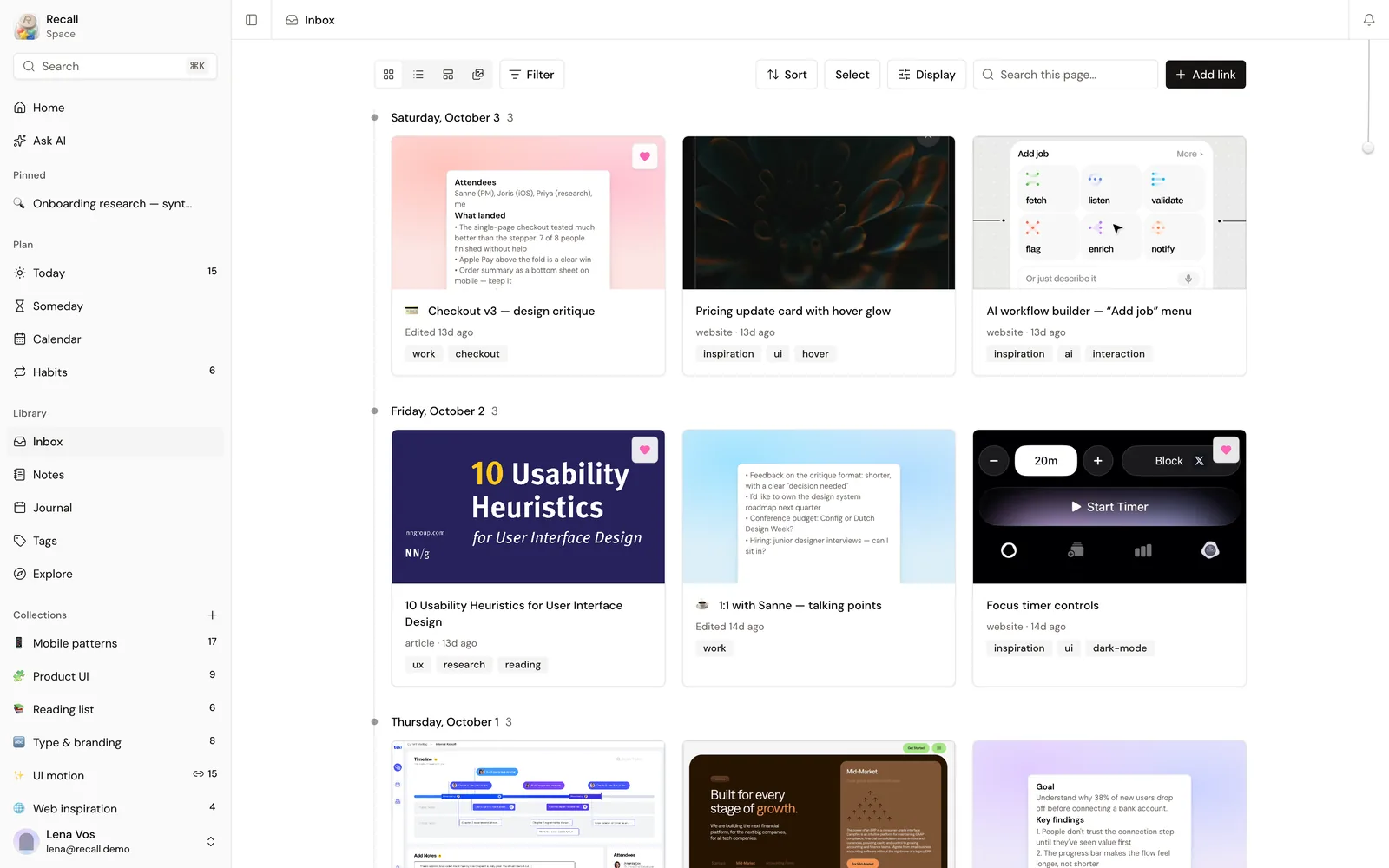The width and height of the screenshot is (1389, 868).
Task: Open Pricing update card thumbnail
Action: point(819,213)
